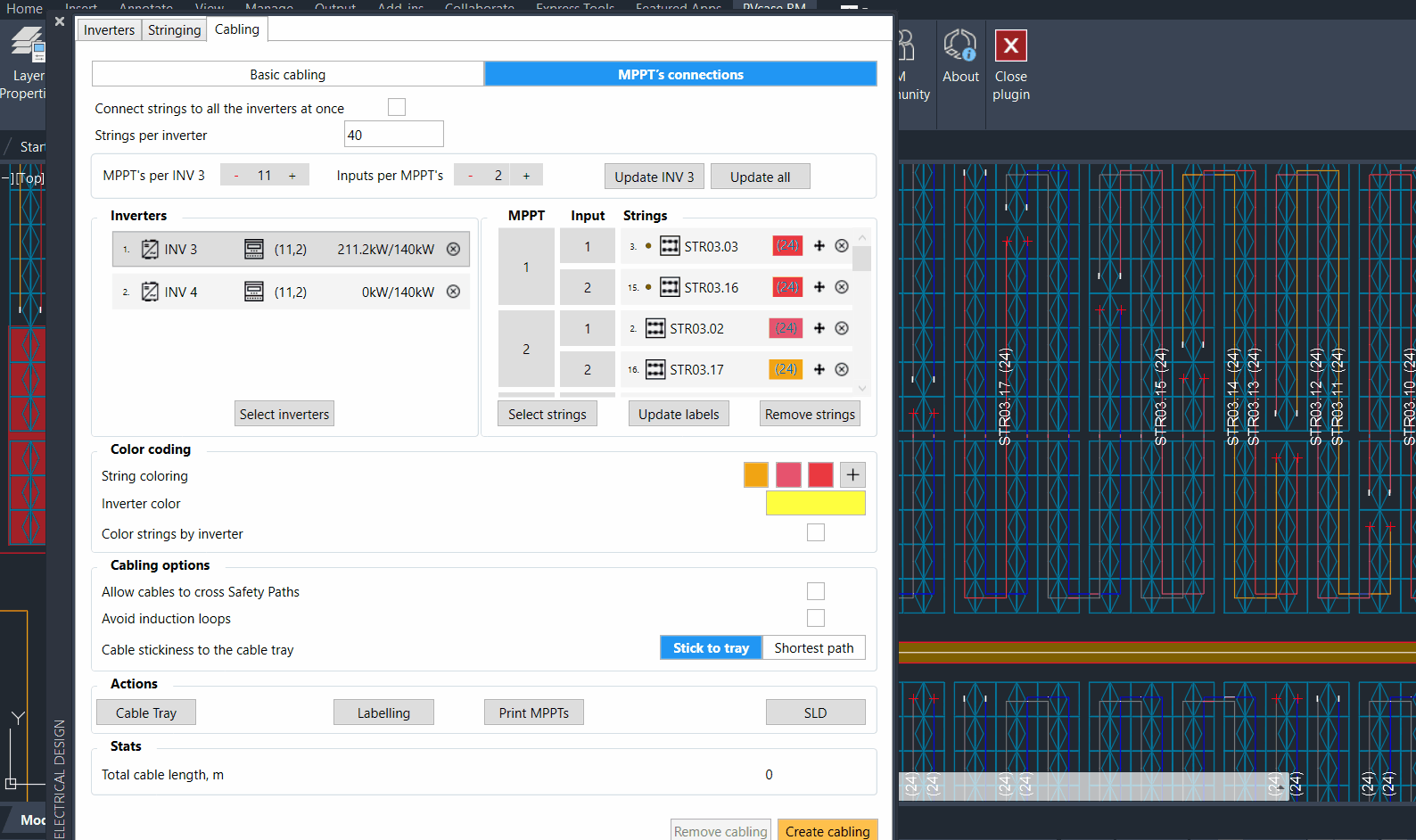Click the About icon in ribbon
Viewport: 1416px width, 840px height.
point(960,46)
